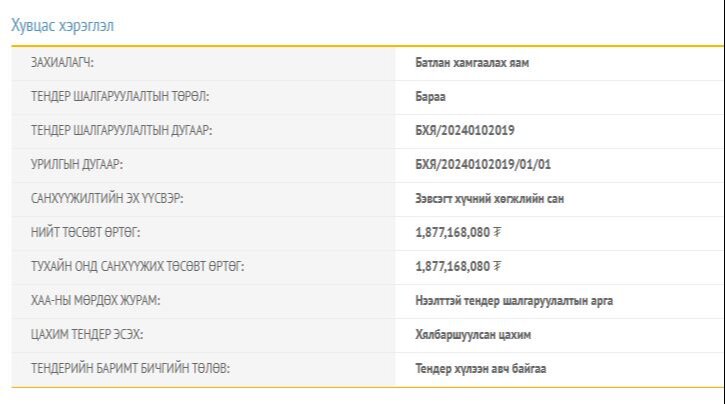Click the "ТУХАЙН ОНД САНХҮҮЖИХ ТӨСӨВТ ӨРТӨГ:" label
The image size is (725, 404).
138,267
